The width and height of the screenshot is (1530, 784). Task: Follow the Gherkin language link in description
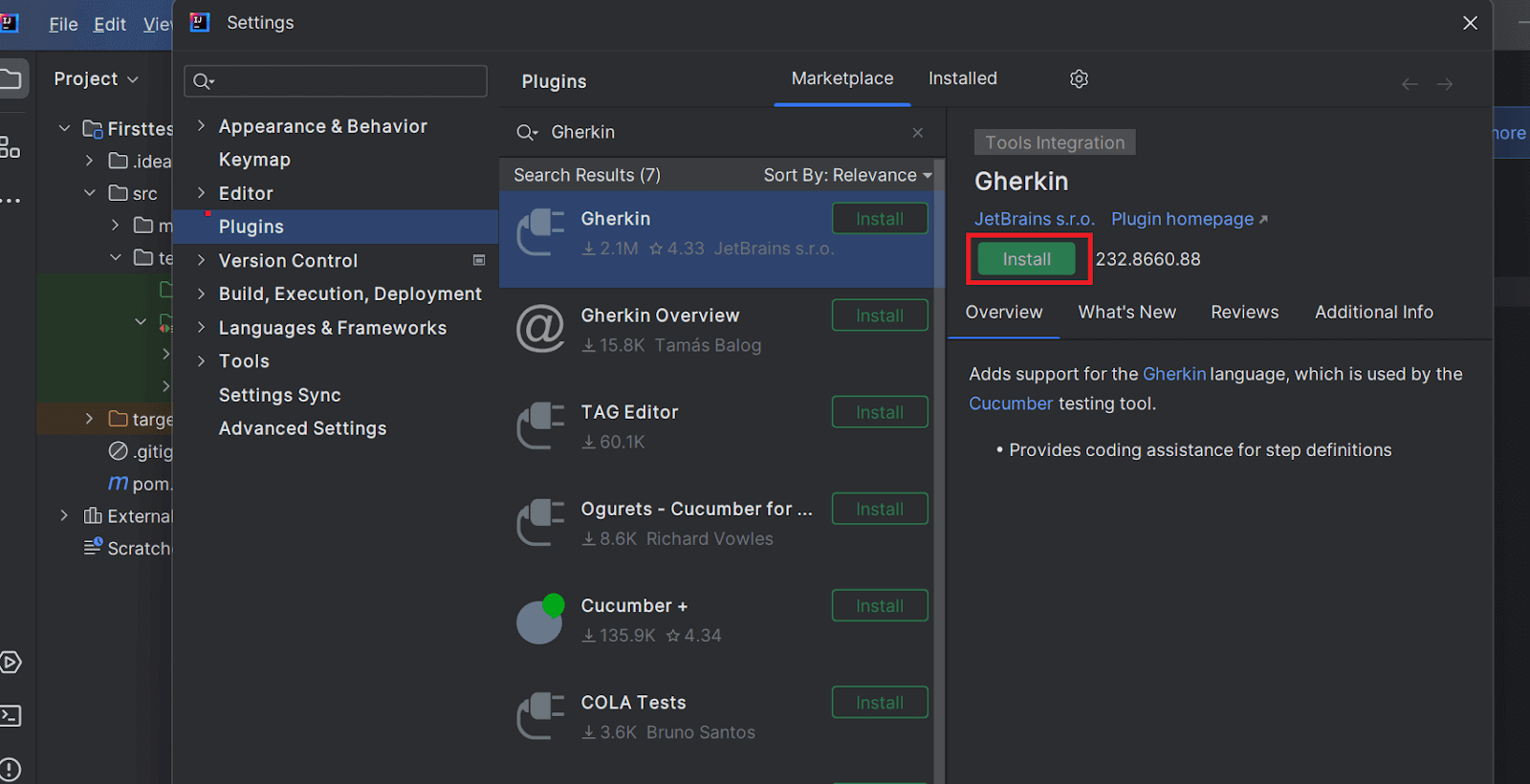pos(1174,374)
